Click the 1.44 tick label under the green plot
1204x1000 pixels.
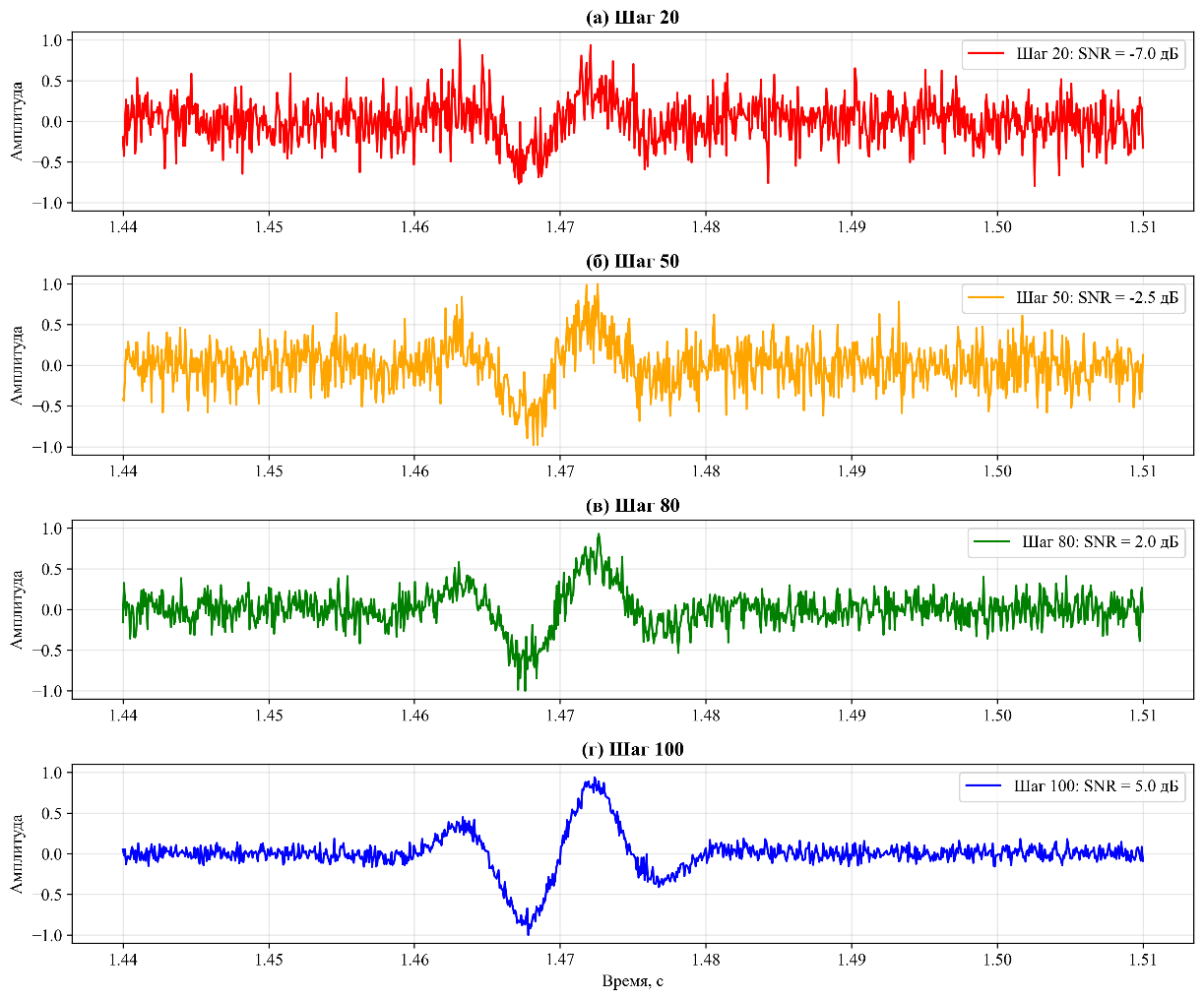[x=123, y=716]
